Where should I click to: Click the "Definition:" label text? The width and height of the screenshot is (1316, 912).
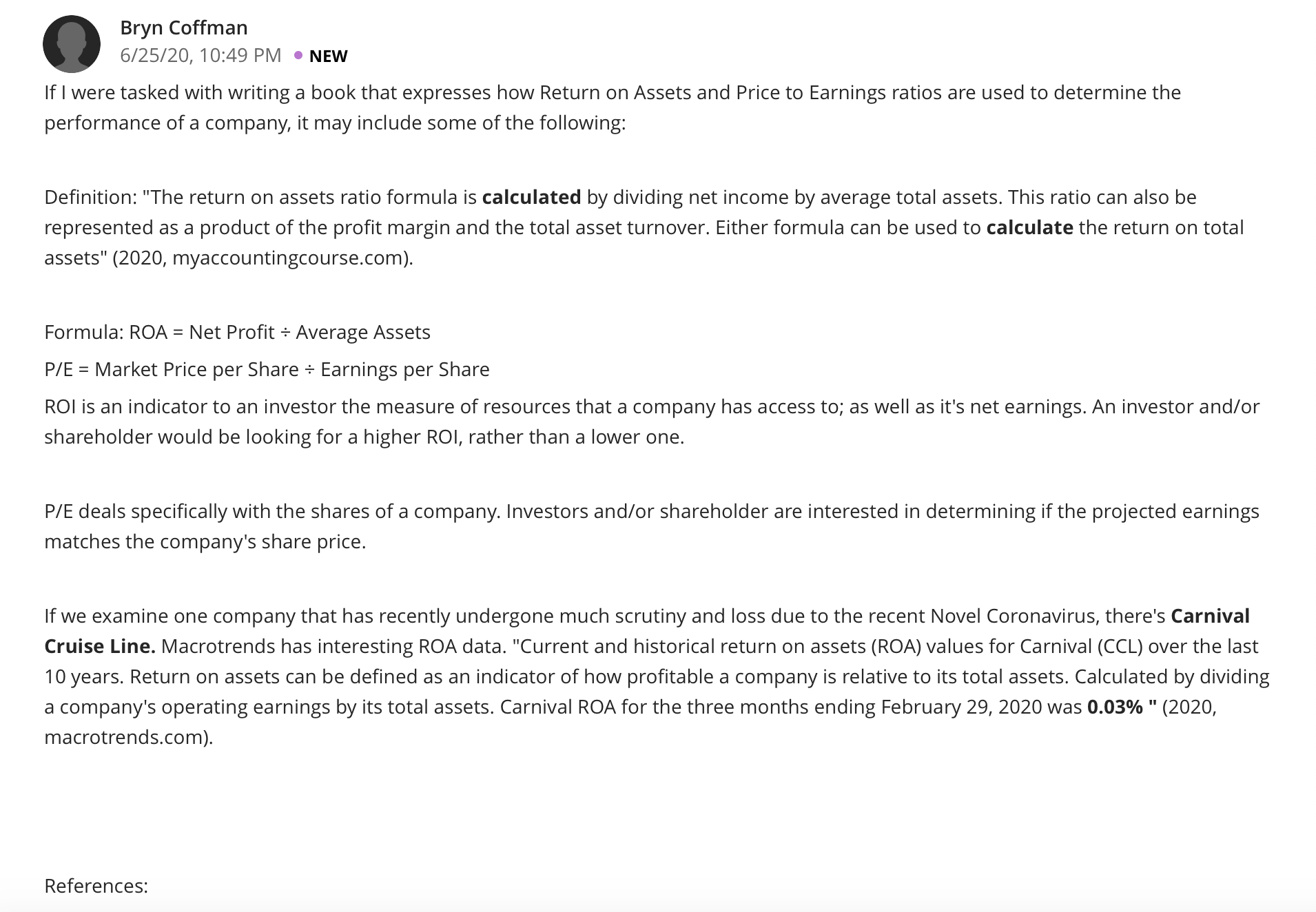point(91,197)
